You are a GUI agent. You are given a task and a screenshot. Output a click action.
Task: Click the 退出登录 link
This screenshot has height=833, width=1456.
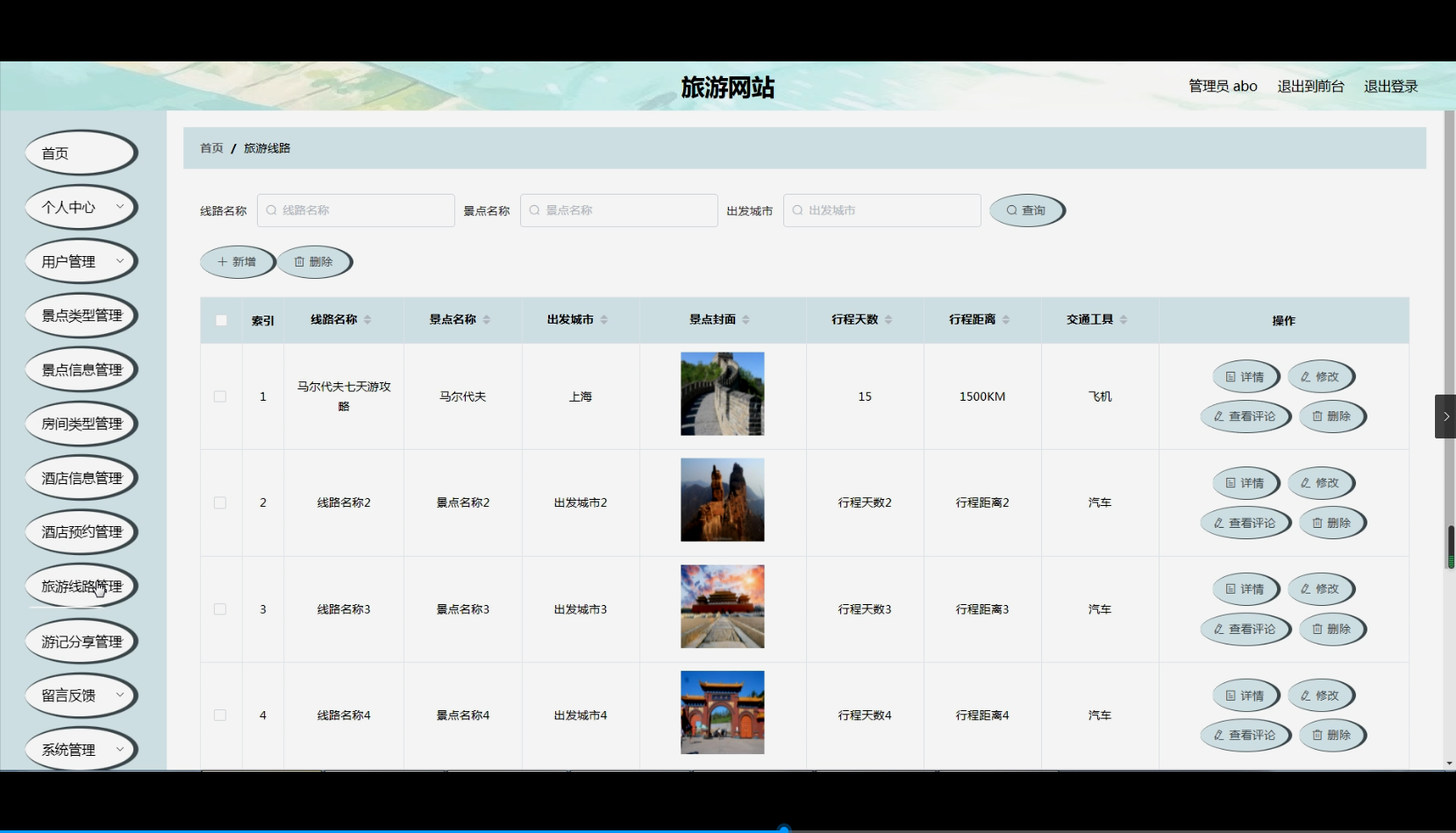1390,86
